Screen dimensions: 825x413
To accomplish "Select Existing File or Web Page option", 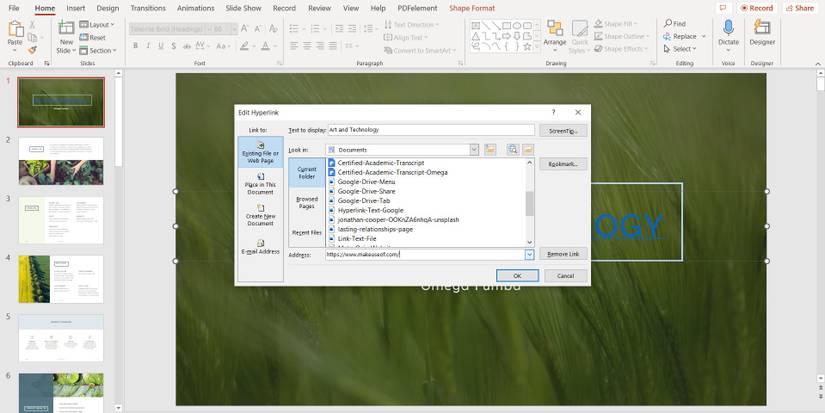I will click(x=260, y=153).
